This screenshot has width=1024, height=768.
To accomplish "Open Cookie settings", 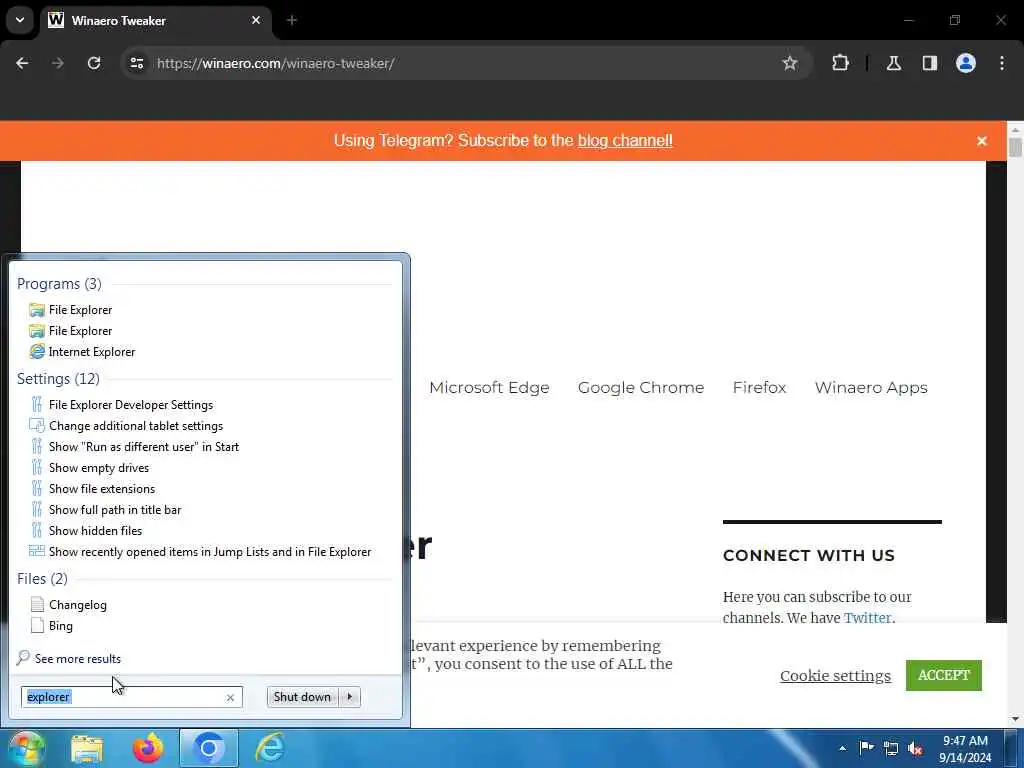I will coord(835,675).
